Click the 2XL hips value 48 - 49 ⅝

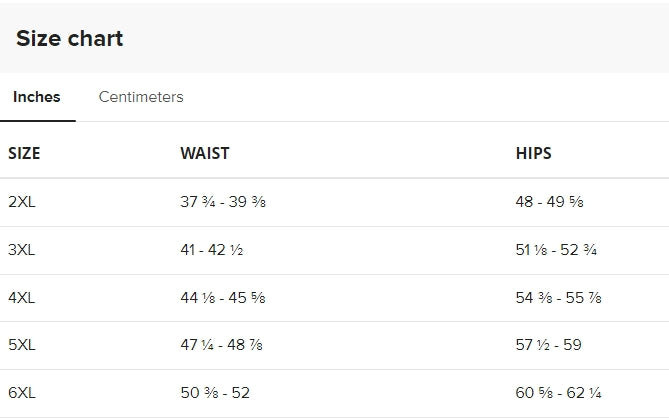549,201
